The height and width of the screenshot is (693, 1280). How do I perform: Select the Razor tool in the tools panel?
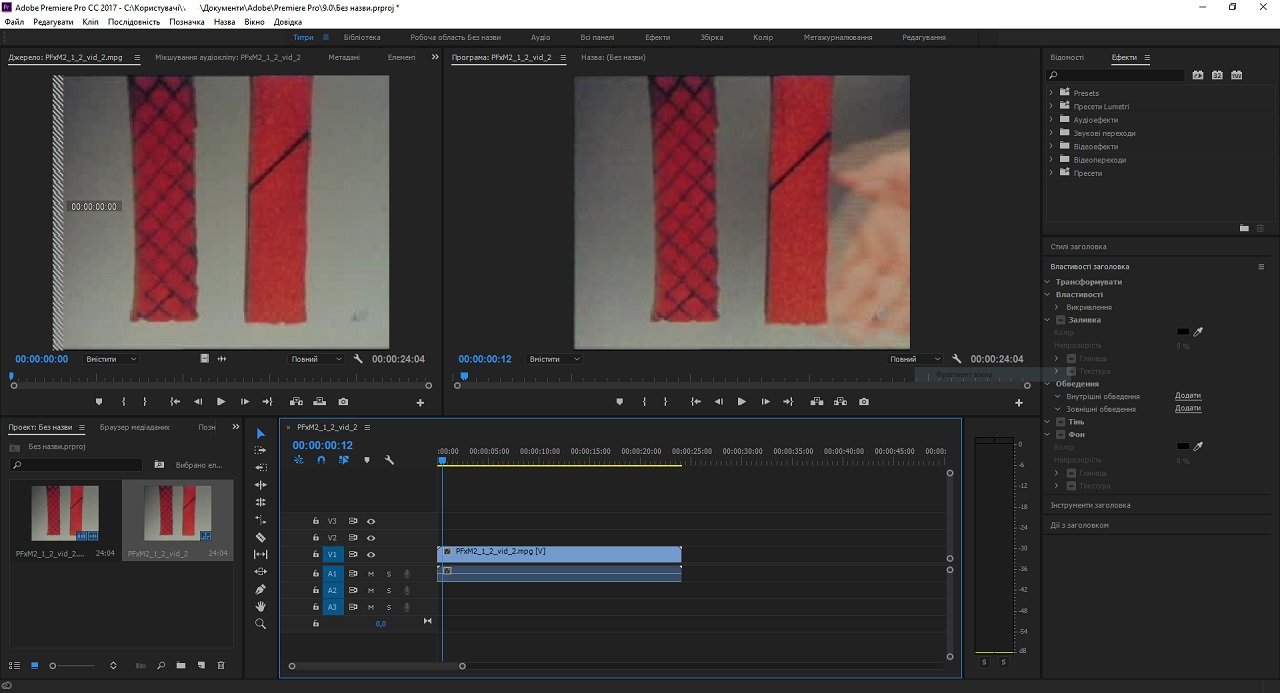pyautogui.click(x=261, y=537)
